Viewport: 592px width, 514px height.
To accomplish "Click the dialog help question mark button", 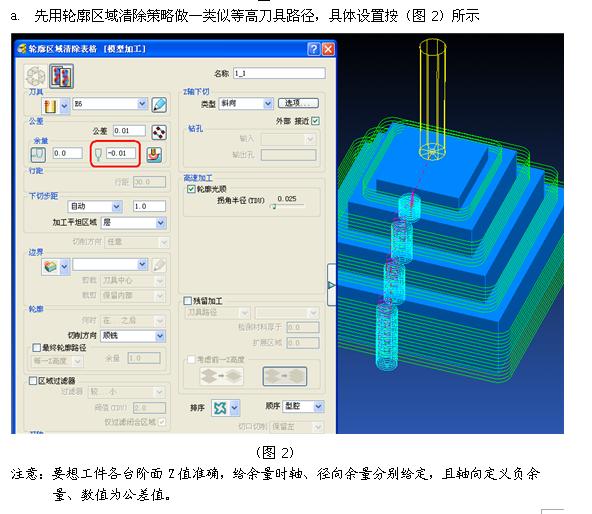I will pyautogui.click(x=314, y=49).
